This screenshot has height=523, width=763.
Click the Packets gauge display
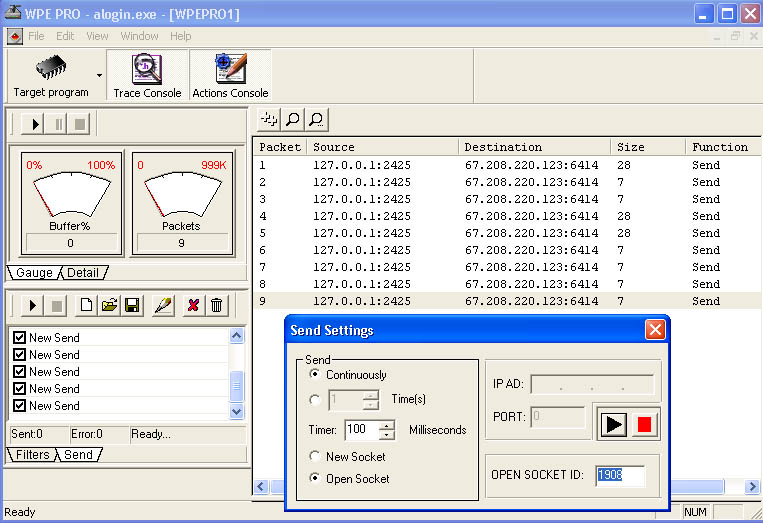click(182, 203)
